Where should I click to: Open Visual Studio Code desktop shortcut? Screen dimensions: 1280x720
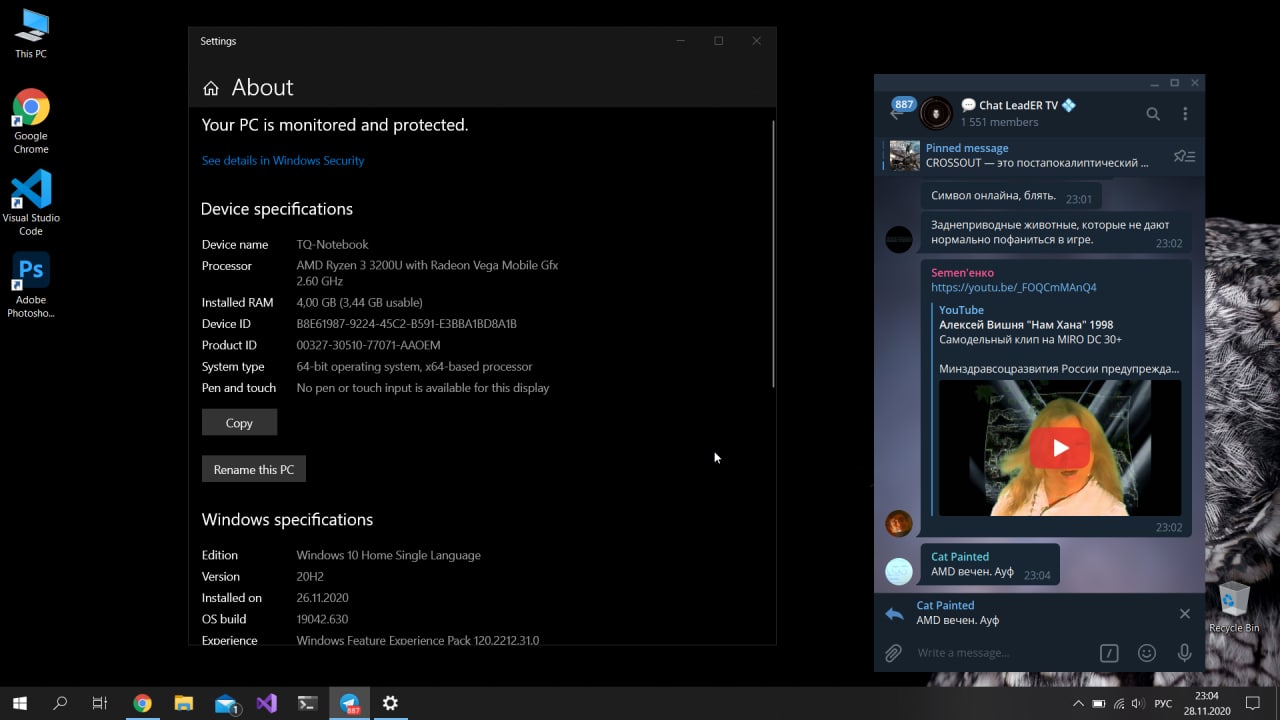point(31,203)
